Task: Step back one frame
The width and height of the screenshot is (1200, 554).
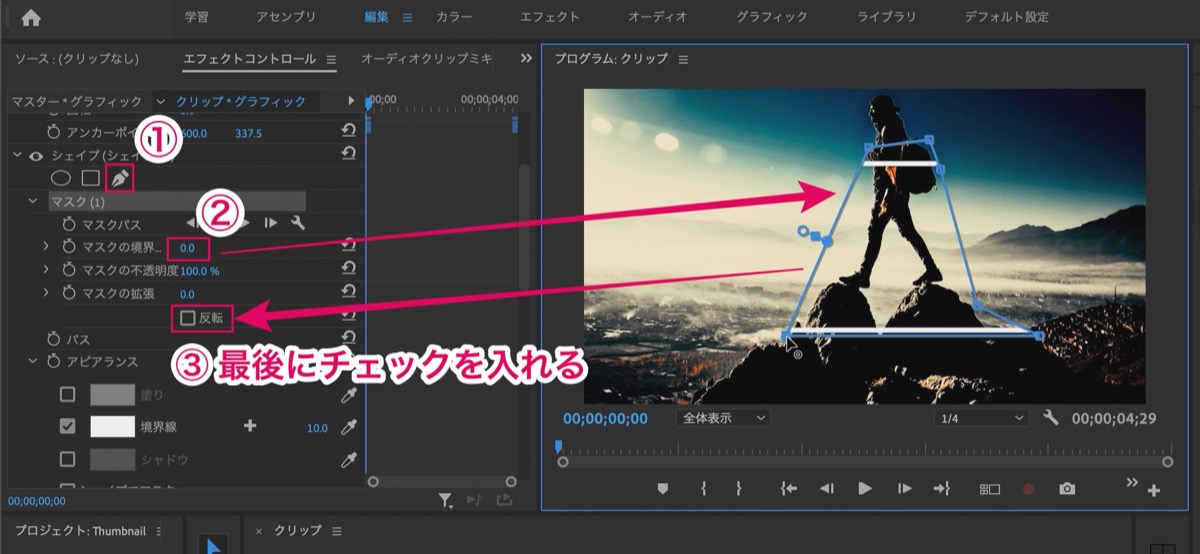Action: coord(827,488)
